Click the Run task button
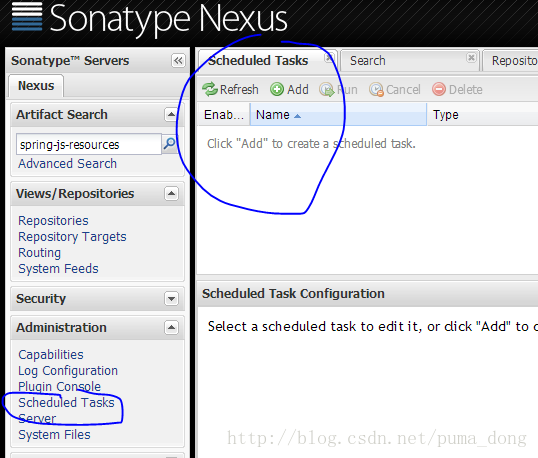Image resolution: width=538 pixels, height=458 pixels. click(338, 90)
